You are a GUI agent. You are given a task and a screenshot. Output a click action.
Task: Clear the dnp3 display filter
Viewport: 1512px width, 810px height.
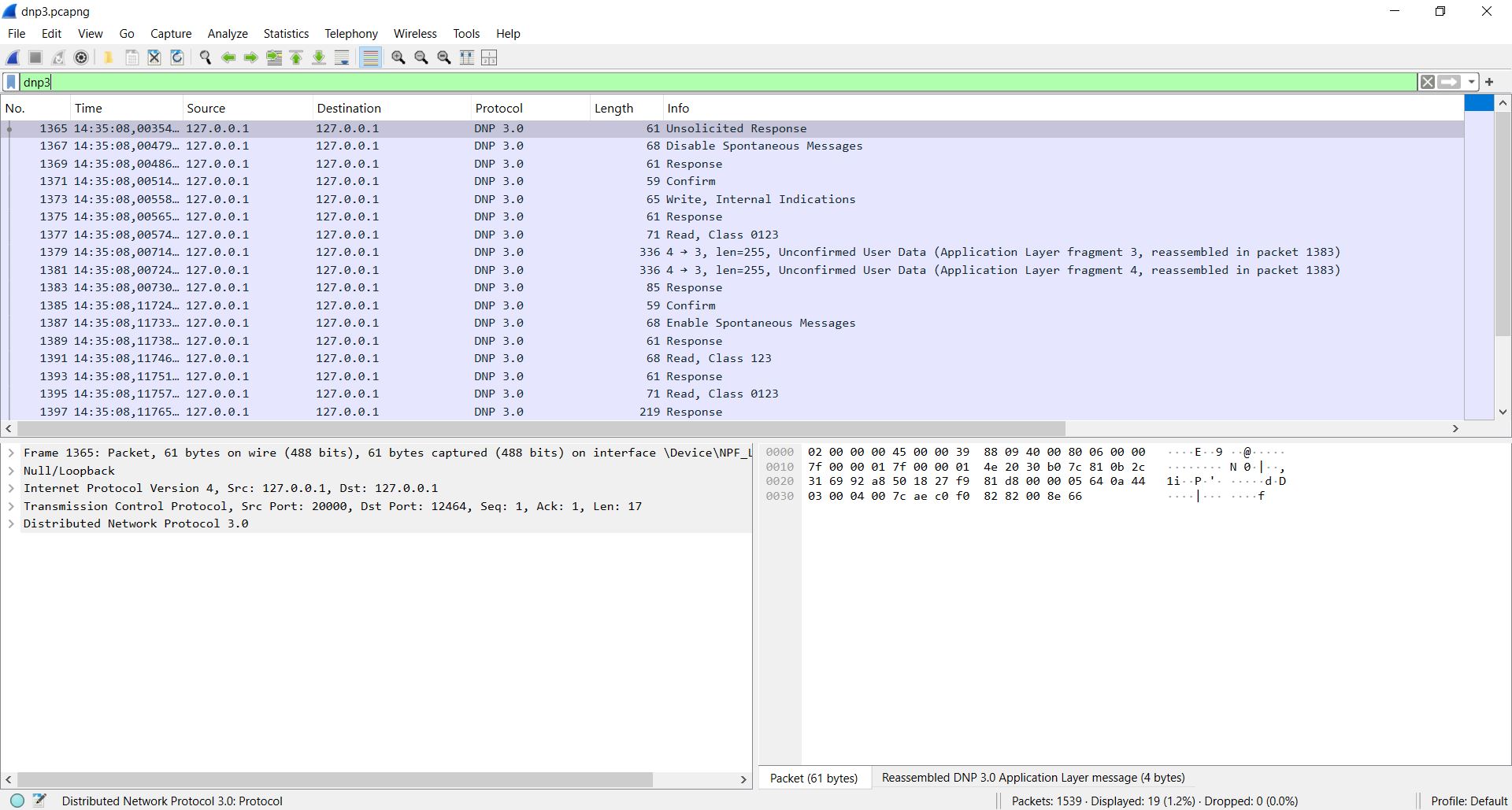(1428, 82)
